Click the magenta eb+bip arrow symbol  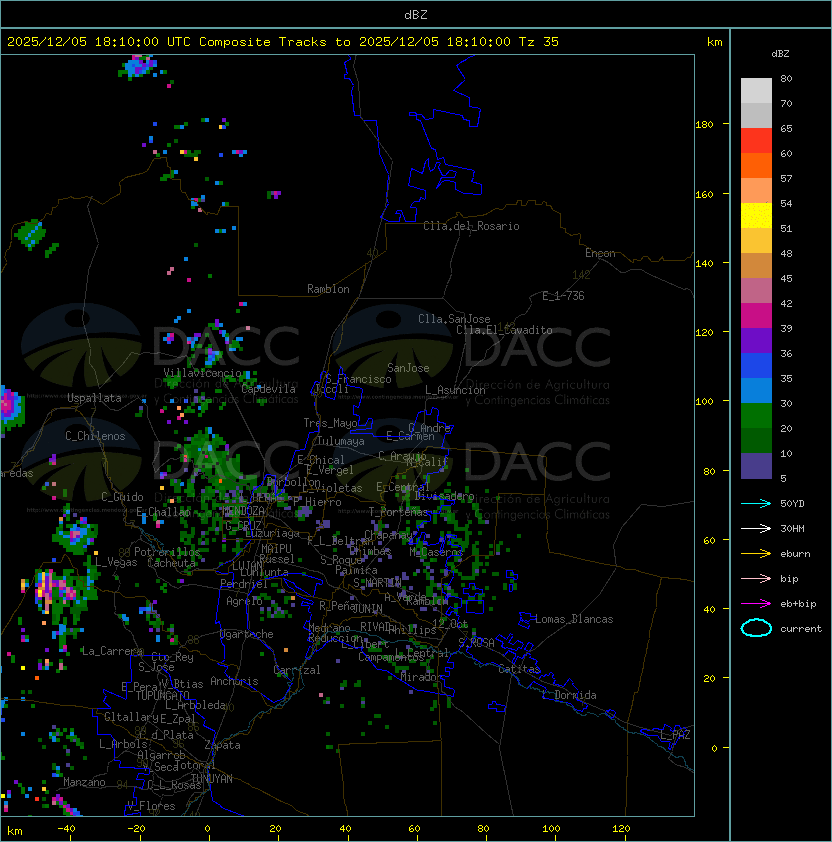[756, 604]
